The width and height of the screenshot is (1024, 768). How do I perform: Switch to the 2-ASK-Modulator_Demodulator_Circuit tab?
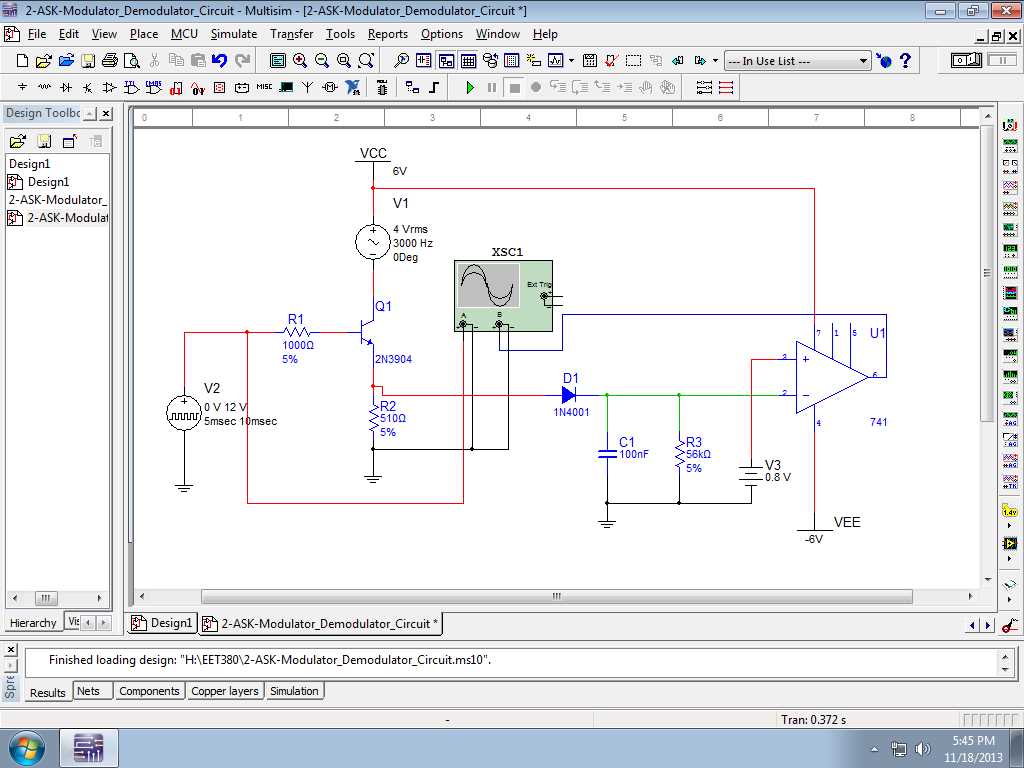pyautogui.click(x=321, y=624)
